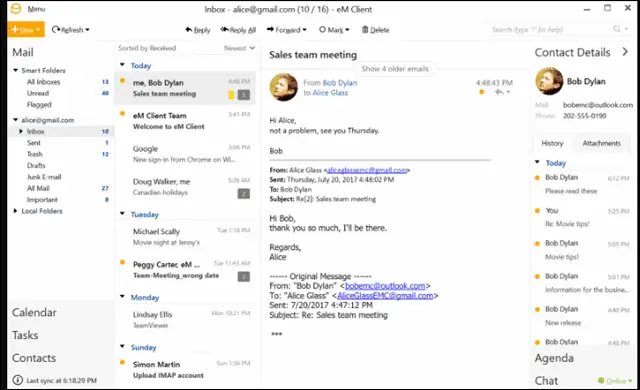Viewport: 640px width, 390px height.
Task: Toggle the unread dot in message header
Action: pyautogui.click(x=482, y=92)
